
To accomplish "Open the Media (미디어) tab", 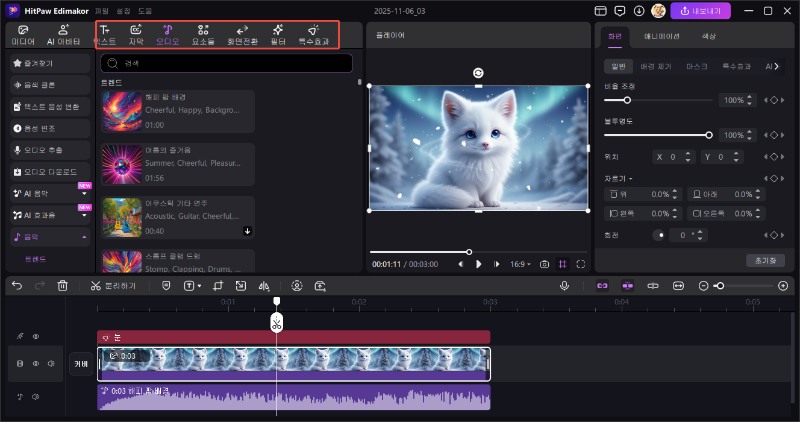I will click(23, 35).
